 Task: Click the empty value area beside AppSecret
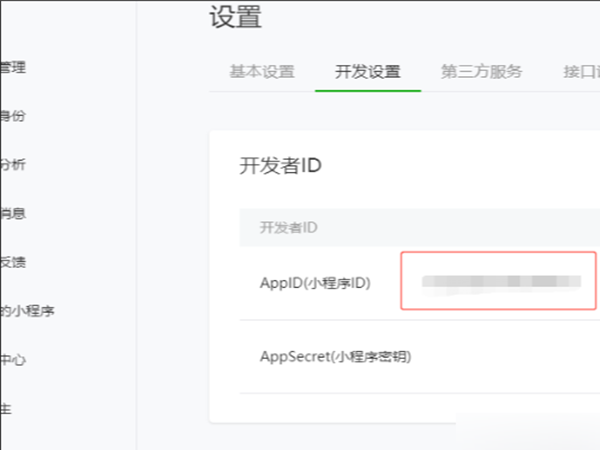coord(500,356)
